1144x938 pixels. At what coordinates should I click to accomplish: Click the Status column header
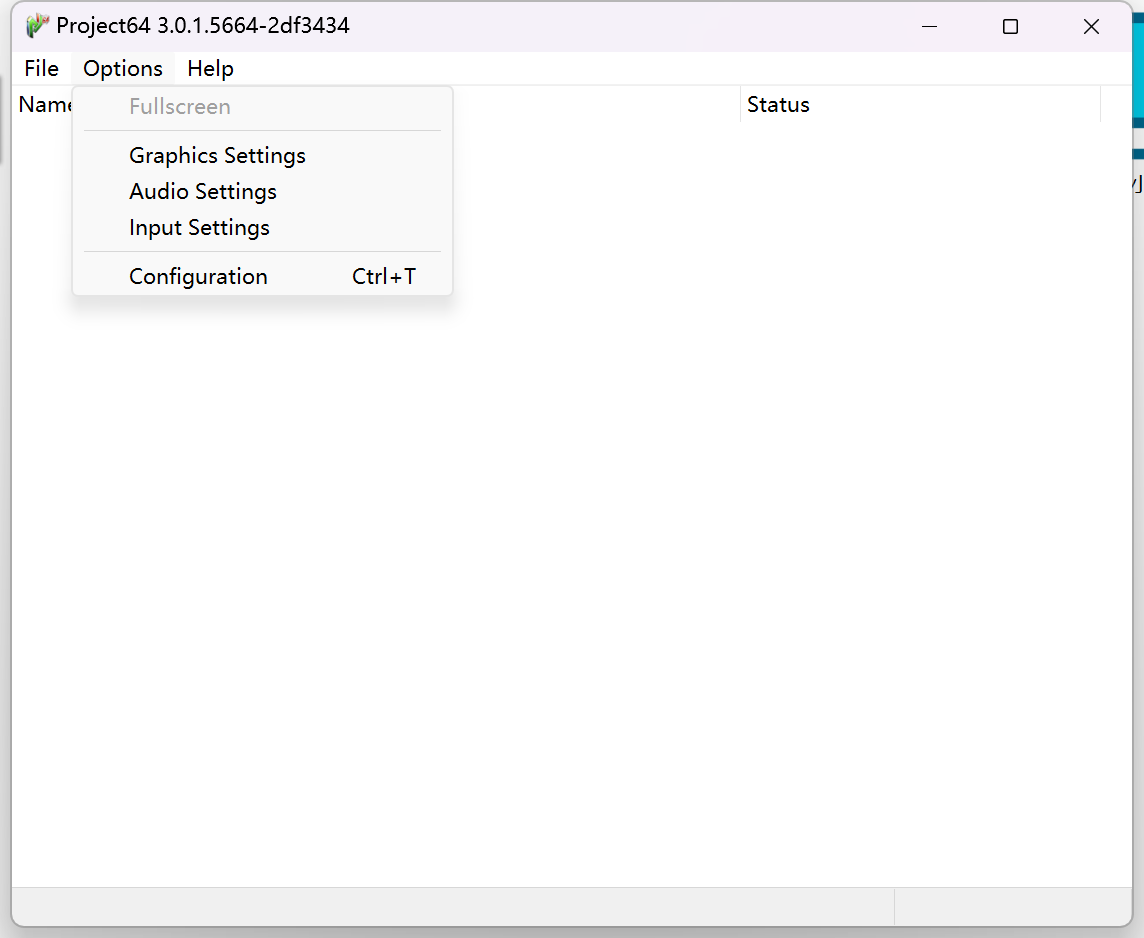tap(920, 104)
